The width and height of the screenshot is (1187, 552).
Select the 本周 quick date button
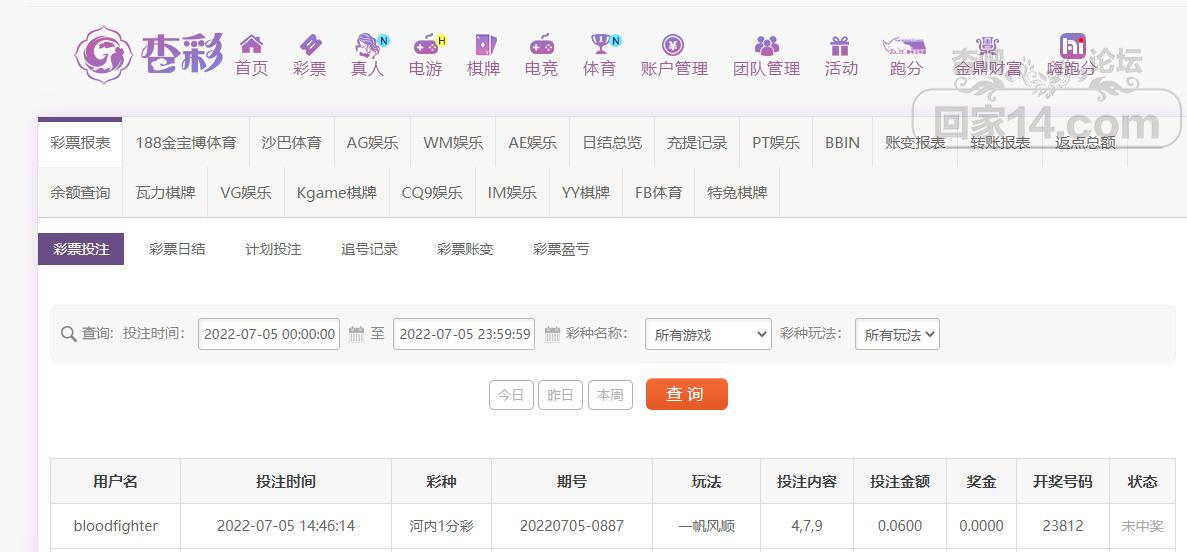pyautogui.click(x=610, y=395)
